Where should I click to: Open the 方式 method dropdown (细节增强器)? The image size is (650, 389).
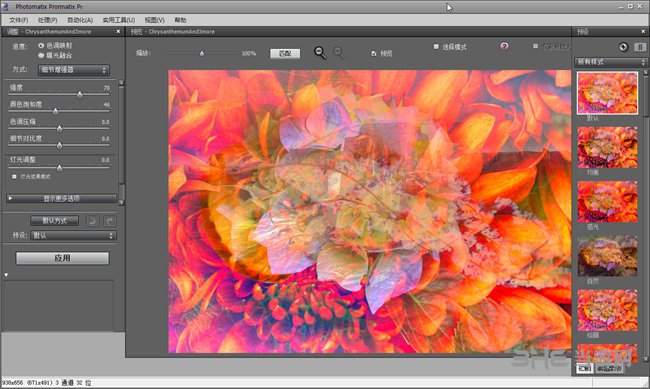pos(74,70)
